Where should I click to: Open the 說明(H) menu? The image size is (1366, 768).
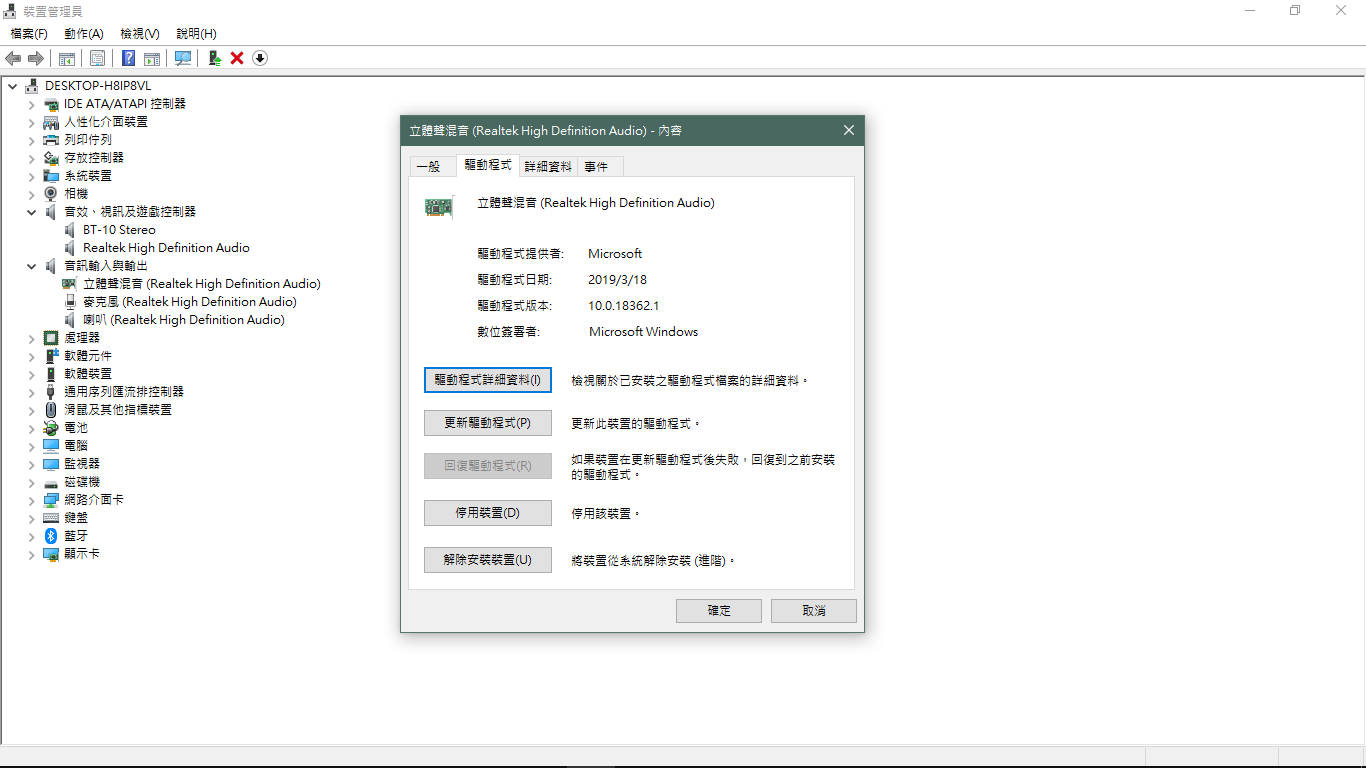point(196,34)
